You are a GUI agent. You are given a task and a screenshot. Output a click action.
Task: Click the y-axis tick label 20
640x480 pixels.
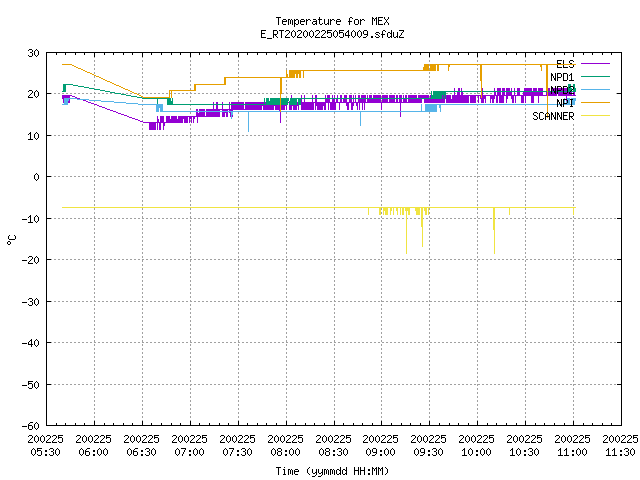pyautogui.click(x=33, y=94)
